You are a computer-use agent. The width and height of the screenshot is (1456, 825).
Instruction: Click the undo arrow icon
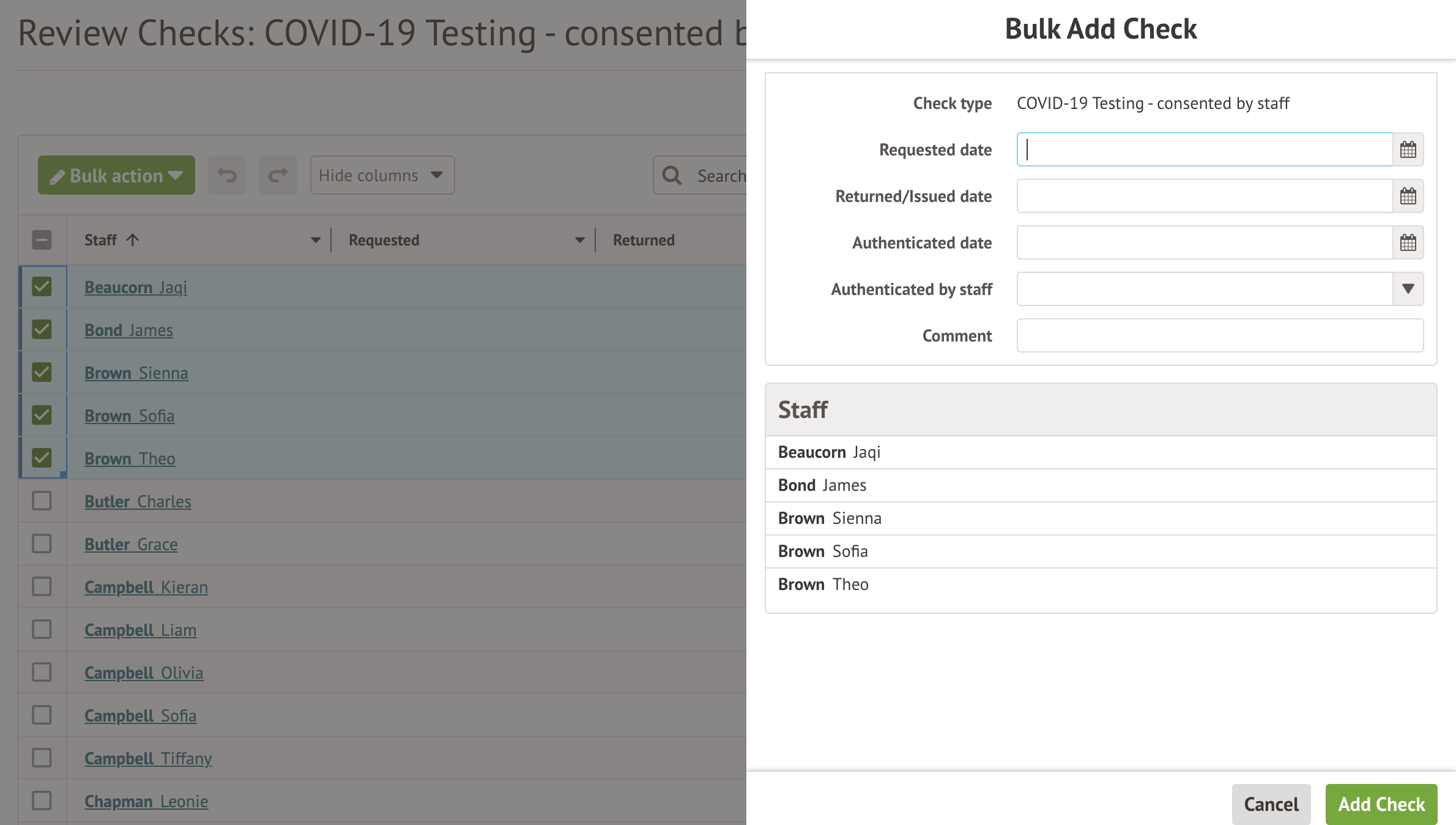click(227, 176)
